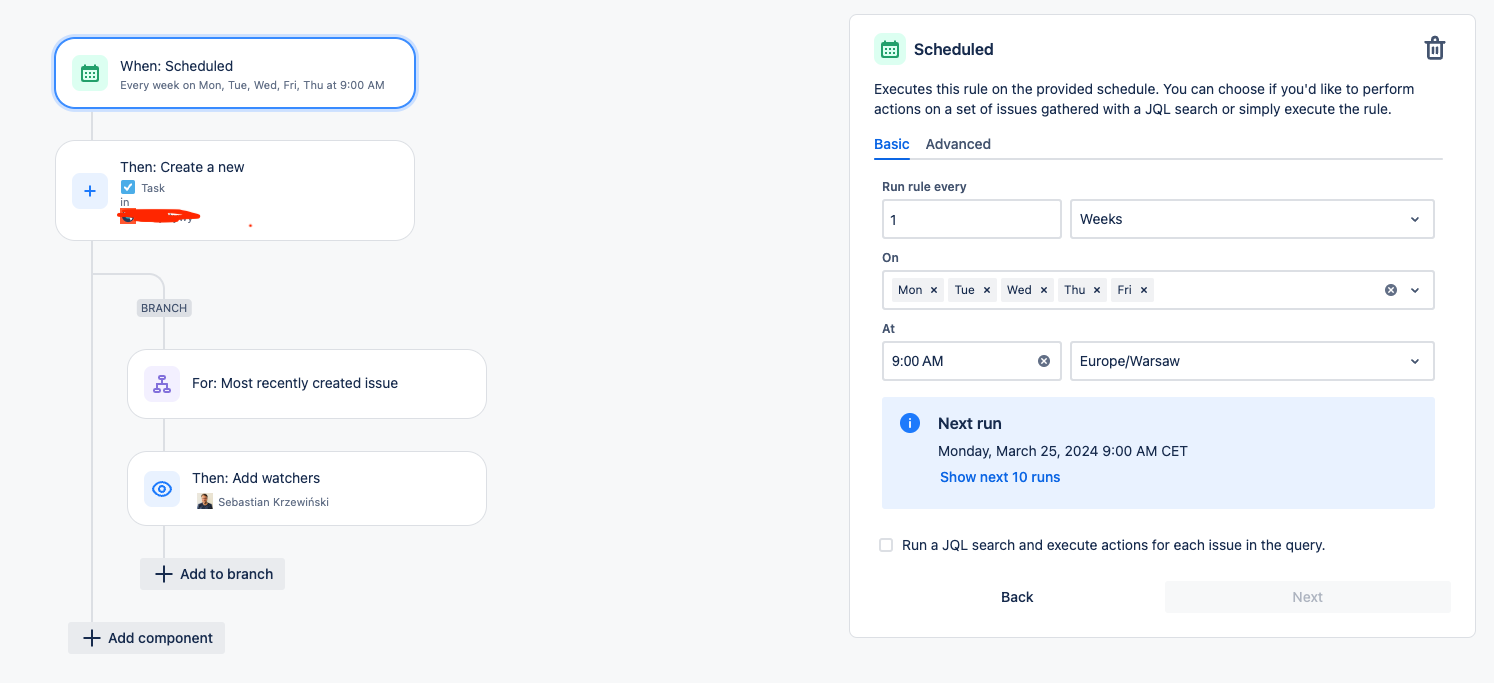
Task: Select the Basic tab
Action: pyautogui.click(x=891, y=144)
